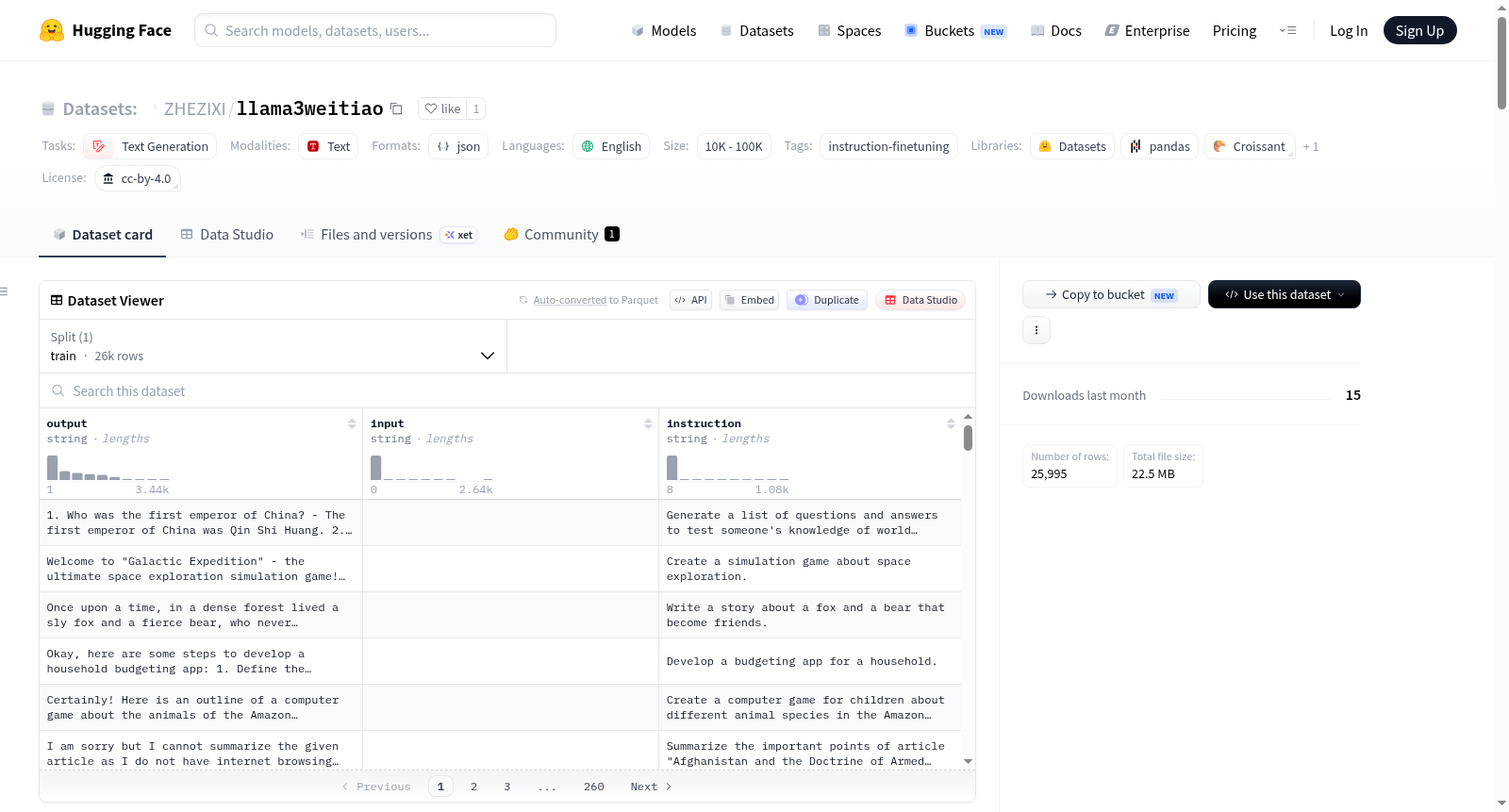
Task: Click the Embed button
Action: point(749,300)
